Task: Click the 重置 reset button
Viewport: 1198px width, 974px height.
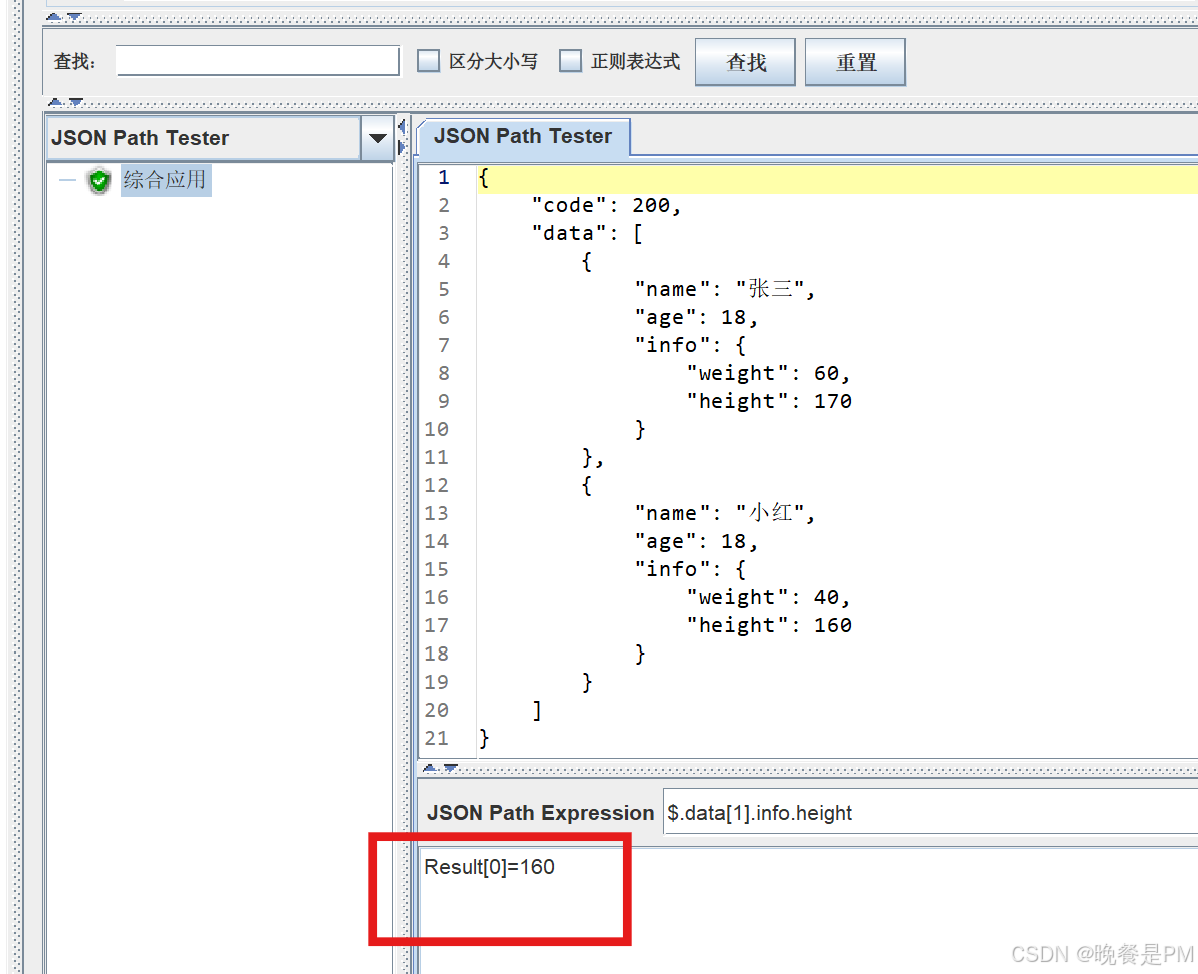Action: tap(855, 62)
